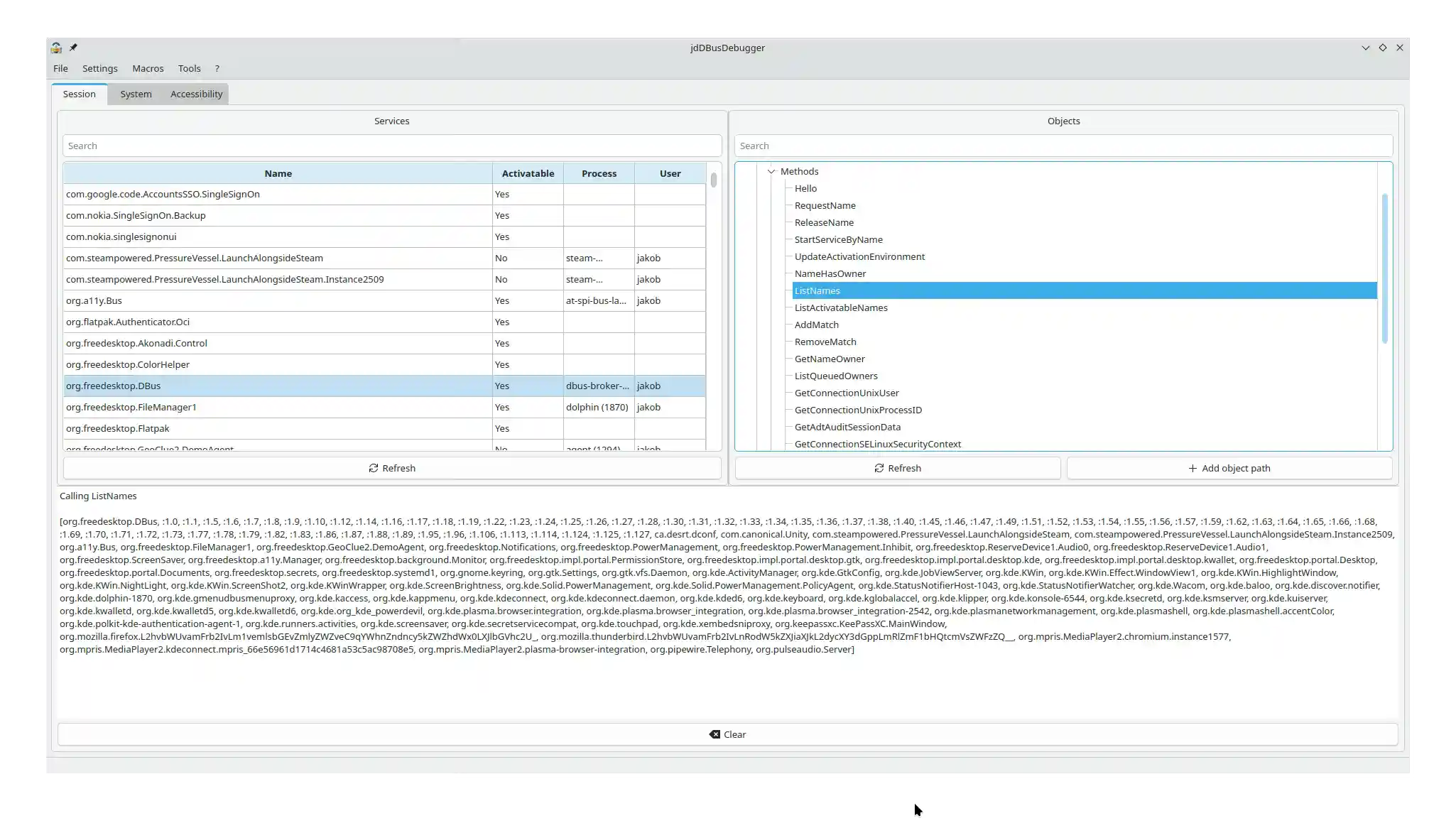1456x828 pixels.
Task: Click the Add object path button
Action: pyautogui.click(x=1229, y=468)
